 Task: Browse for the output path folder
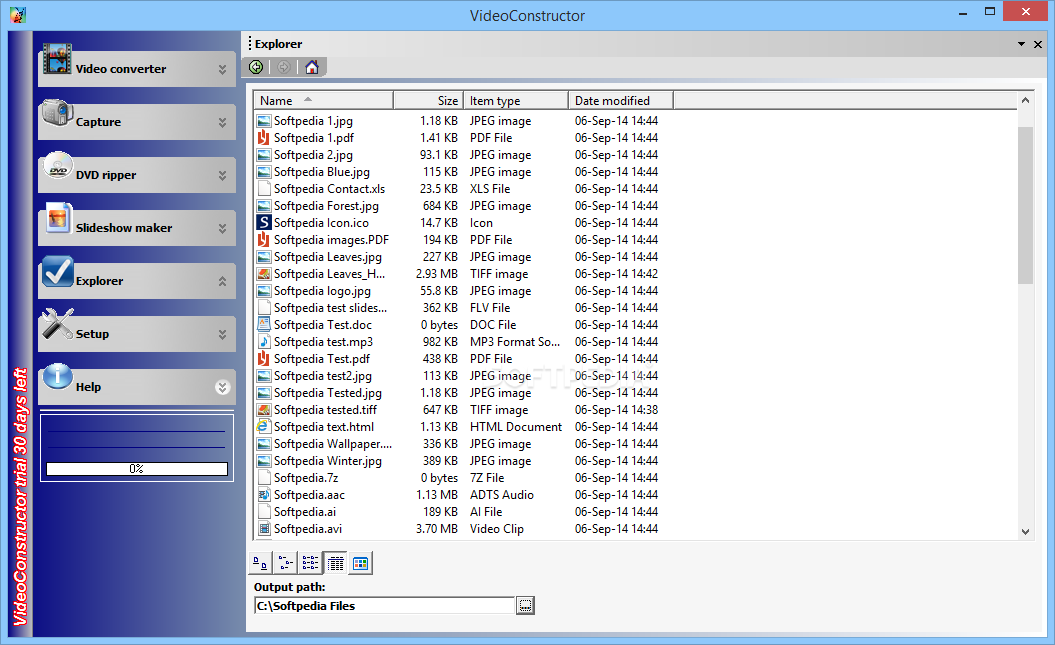(x=525, y=605)
